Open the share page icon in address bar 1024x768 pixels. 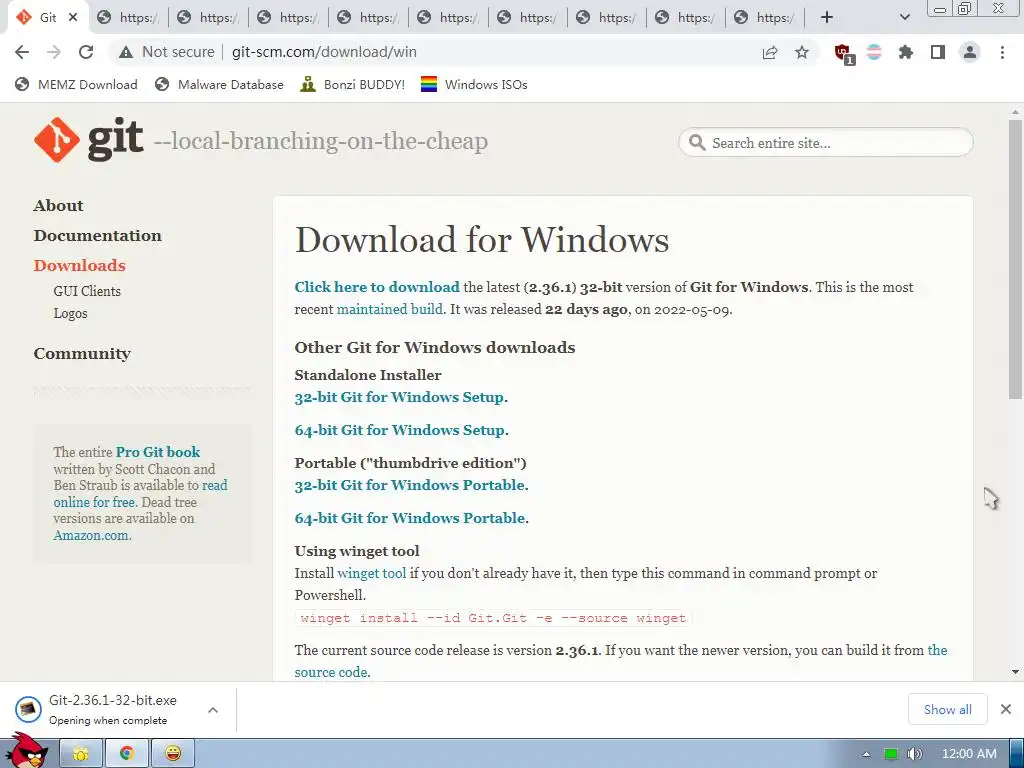(770, 52)
